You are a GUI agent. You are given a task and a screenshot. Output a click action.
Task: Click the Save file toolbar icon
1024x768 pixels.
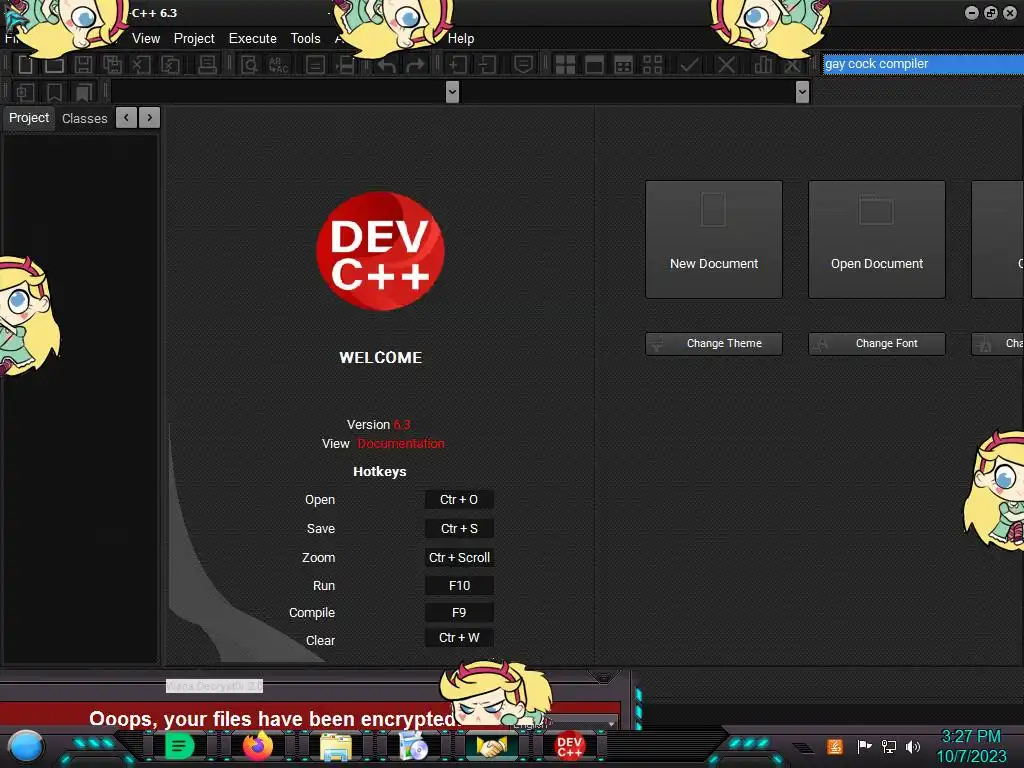83,65
